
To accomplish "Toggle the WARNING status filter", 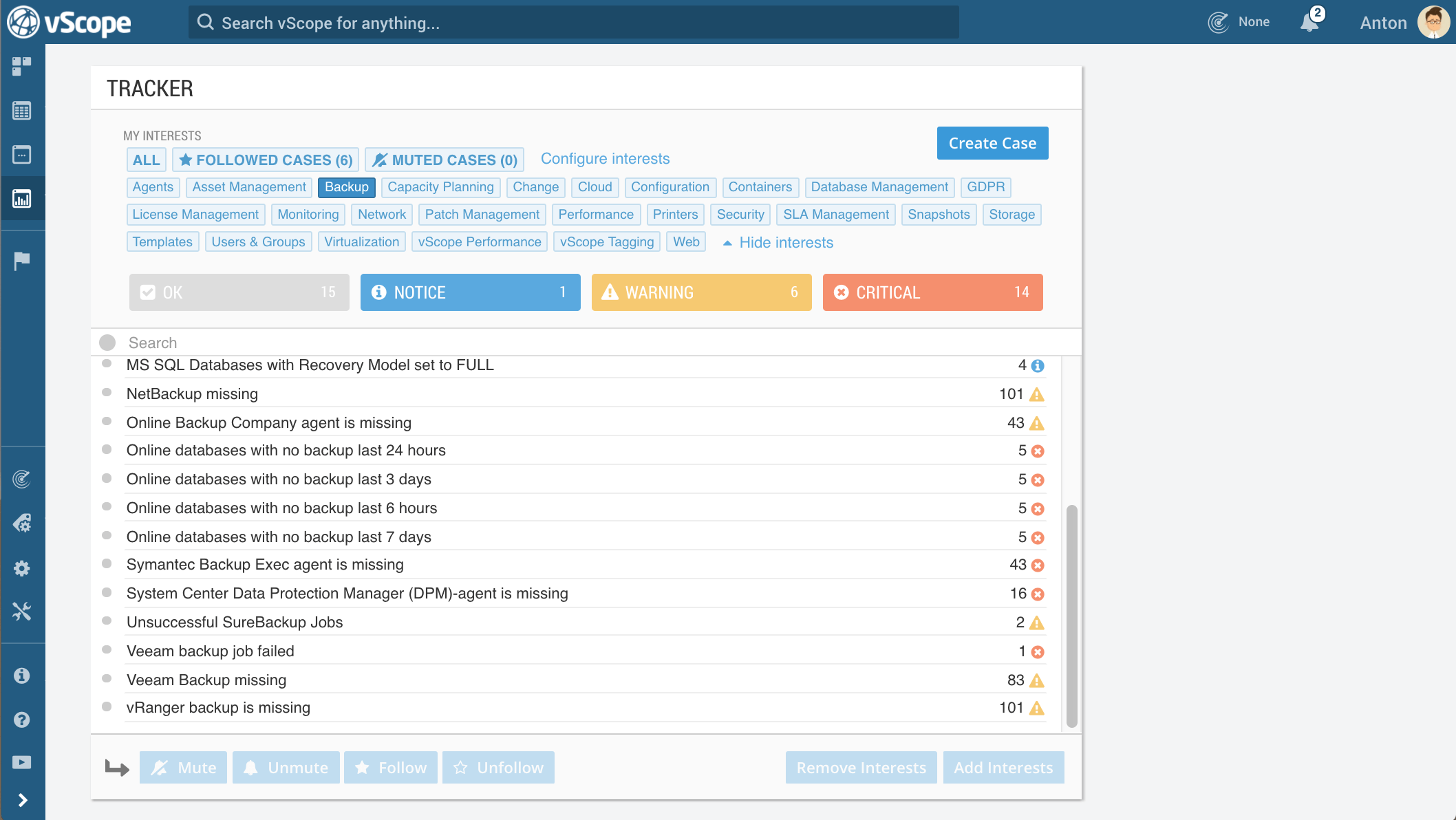I will coord(702,292).
